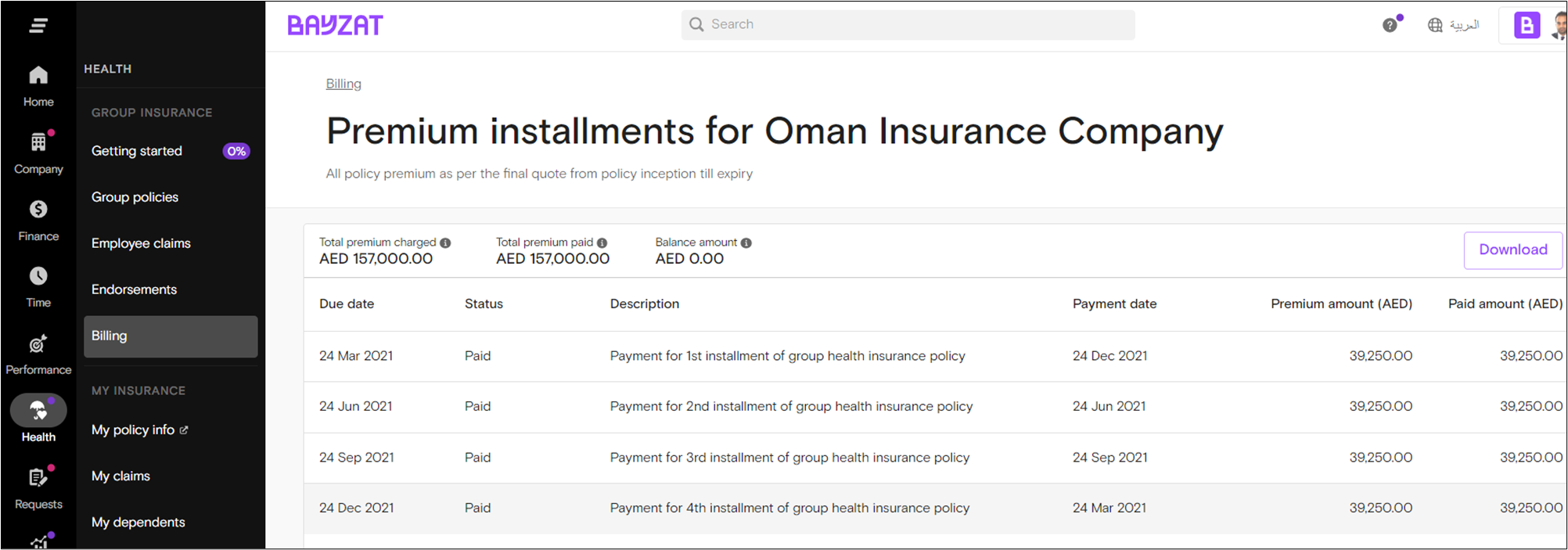1568x550 pixels.
Task: Click the Payment date column header
Action: pyautogui.click(x=1114, y=304)
